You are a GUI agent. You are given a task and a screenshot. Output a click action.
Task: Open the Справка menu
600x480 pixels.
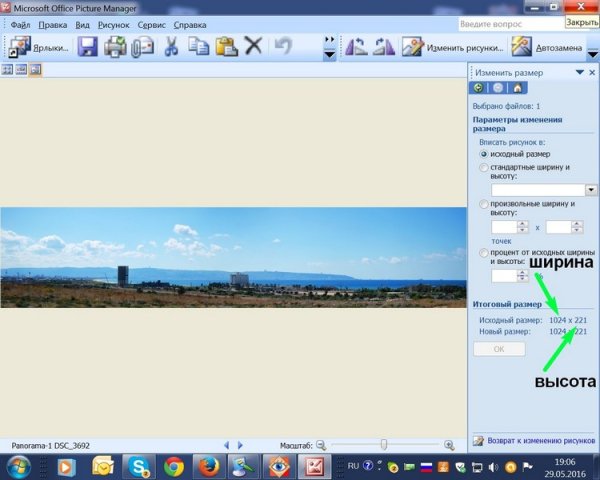point(190,25)
